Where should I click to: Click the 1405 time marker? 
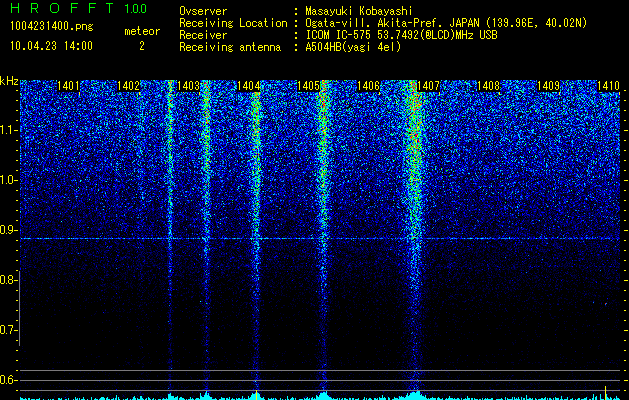pos(308,86)
